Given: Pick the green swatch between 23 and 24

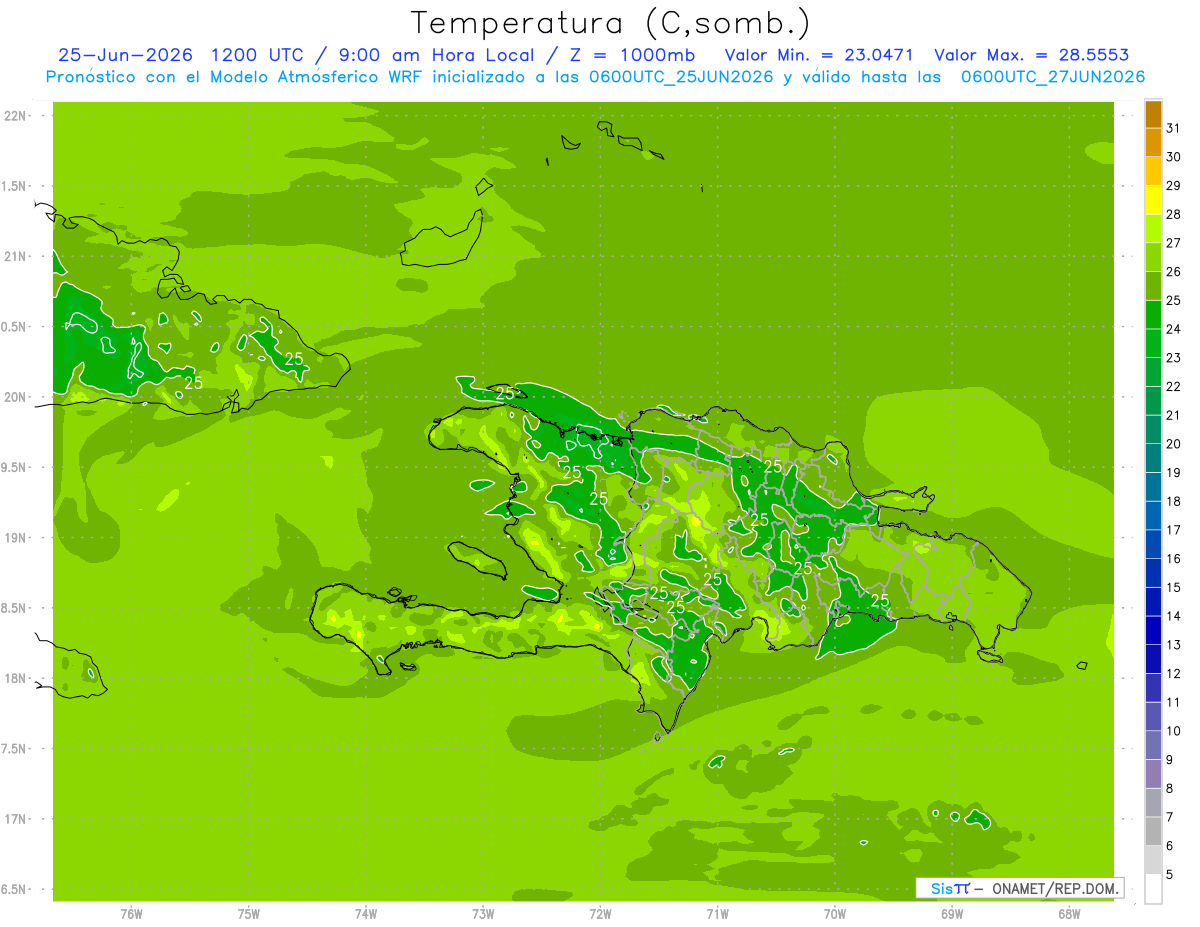Looking at the screenshot, I should tap(1153, 343).
